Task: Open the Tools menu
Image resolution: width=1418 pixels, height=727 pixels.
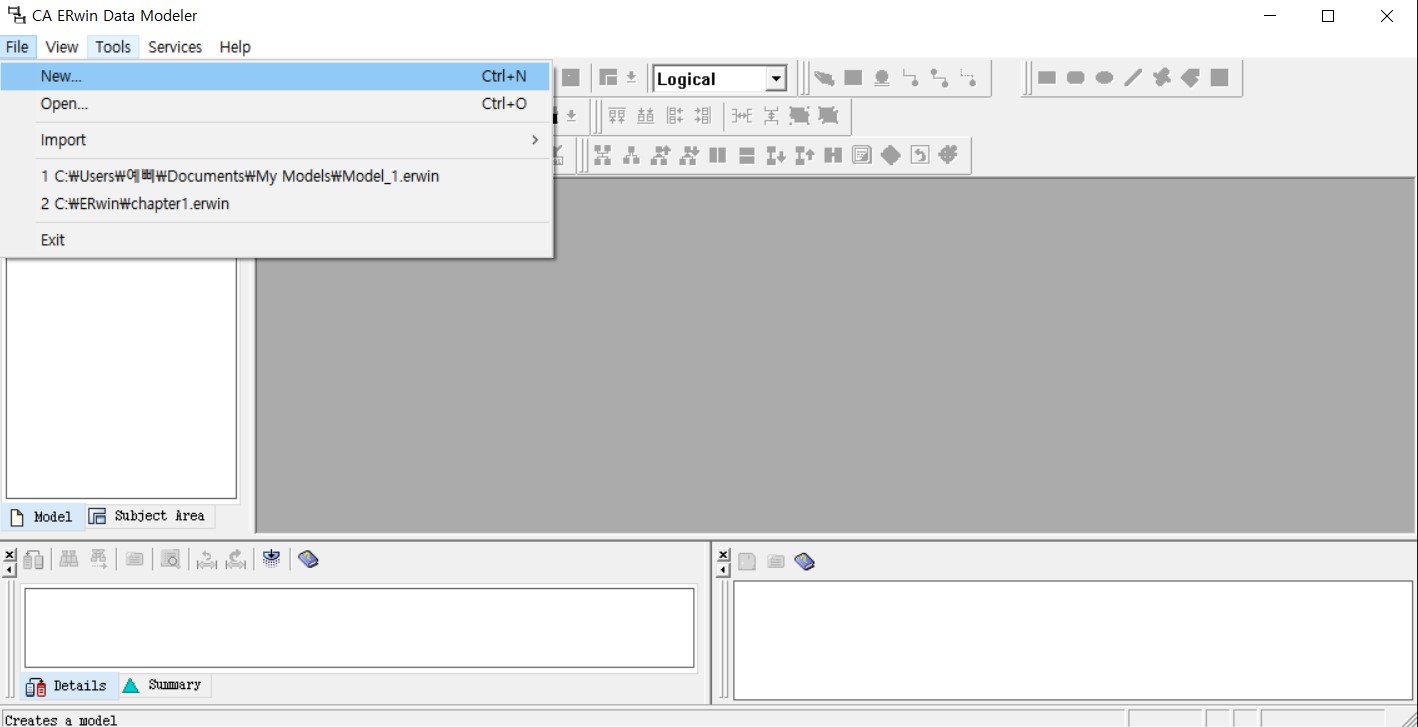Action: (113, 47)
